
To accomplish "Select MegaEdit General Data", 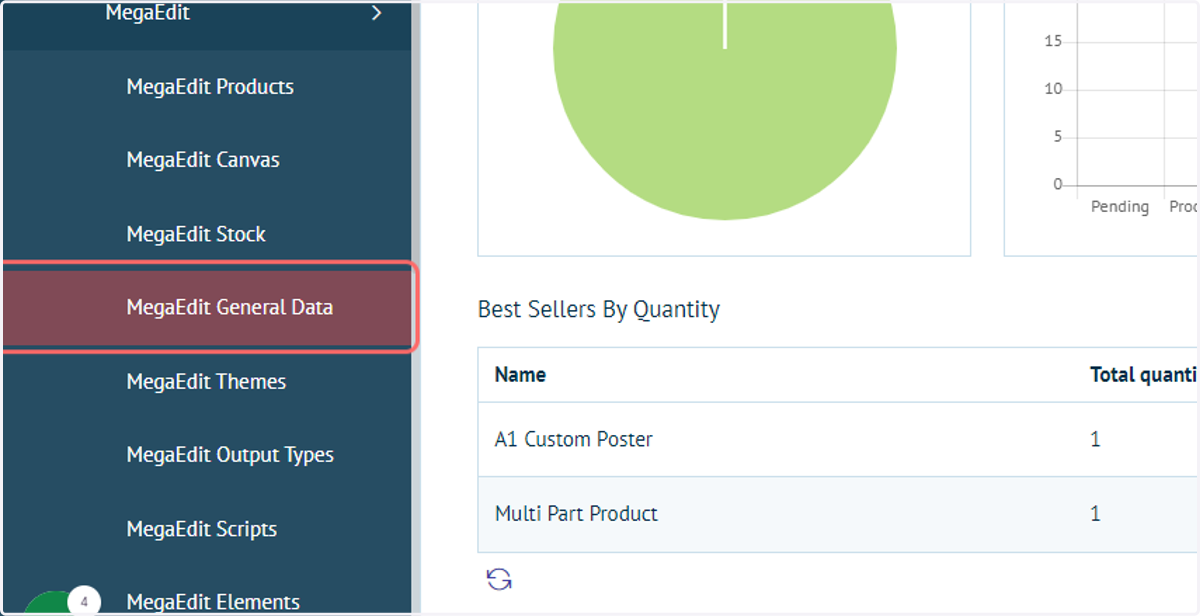I will [x=207, y=307].
